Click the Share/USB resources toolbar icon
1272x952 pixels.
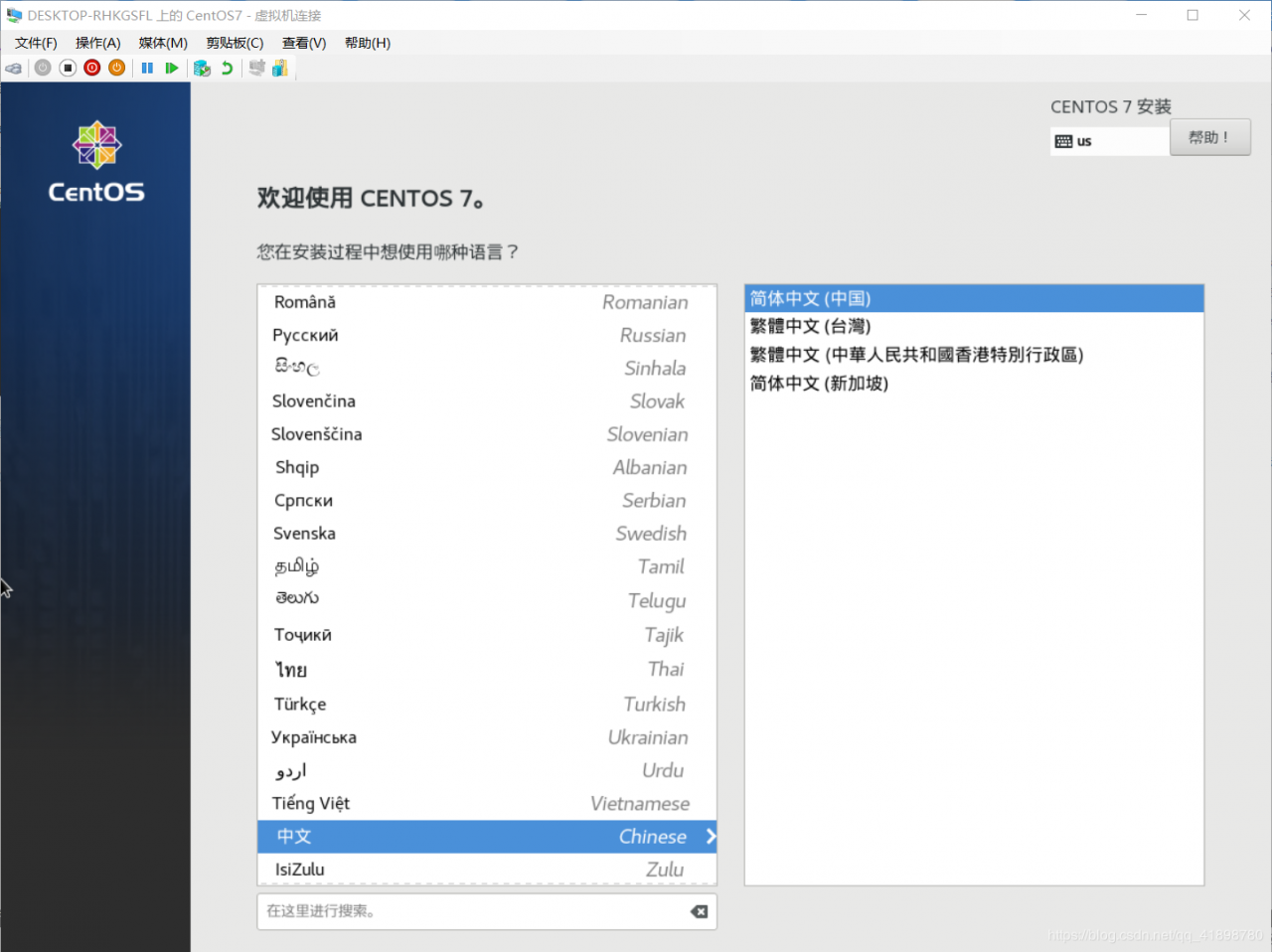(x=280, y=68)
